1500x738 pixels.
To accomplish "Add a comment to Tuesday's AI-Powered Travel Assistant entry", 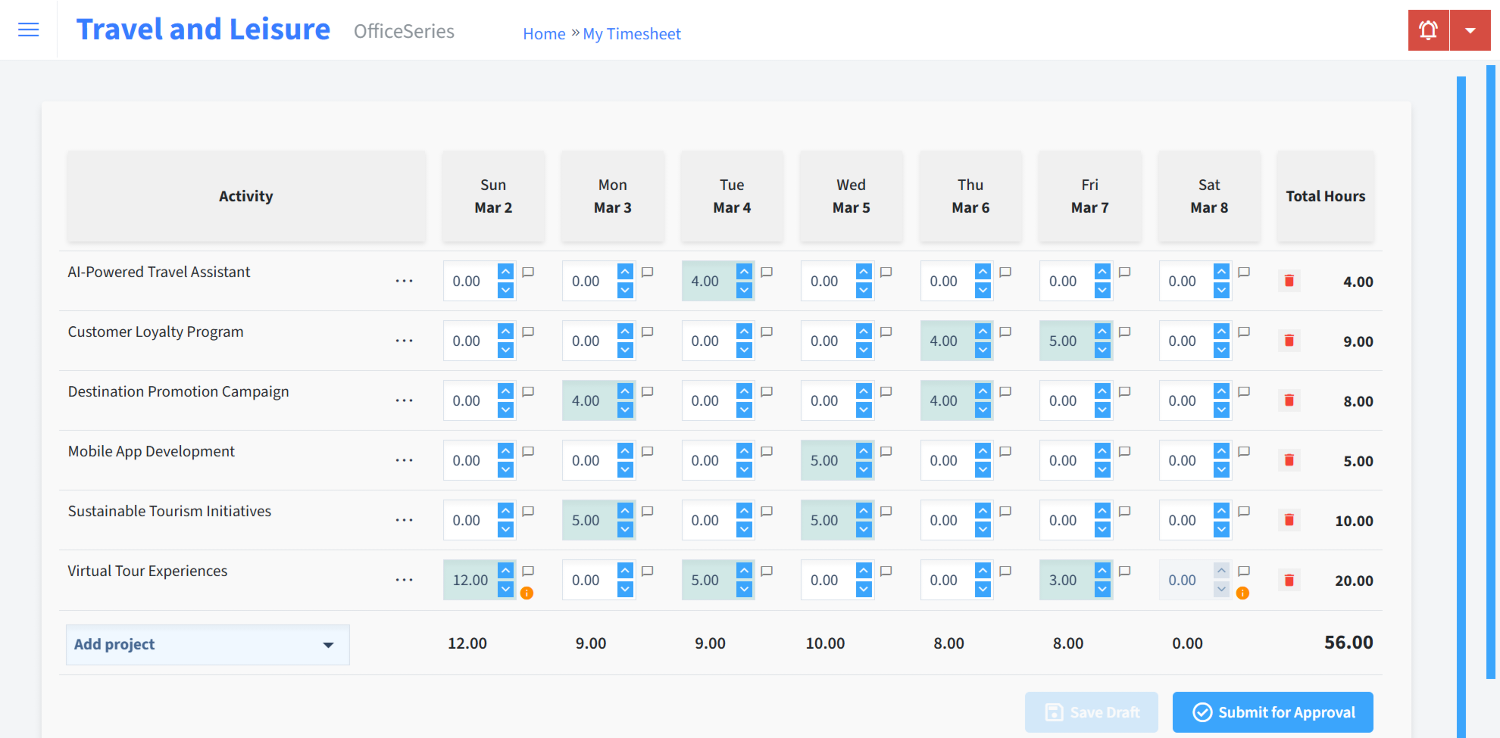I will pos(765,271).
